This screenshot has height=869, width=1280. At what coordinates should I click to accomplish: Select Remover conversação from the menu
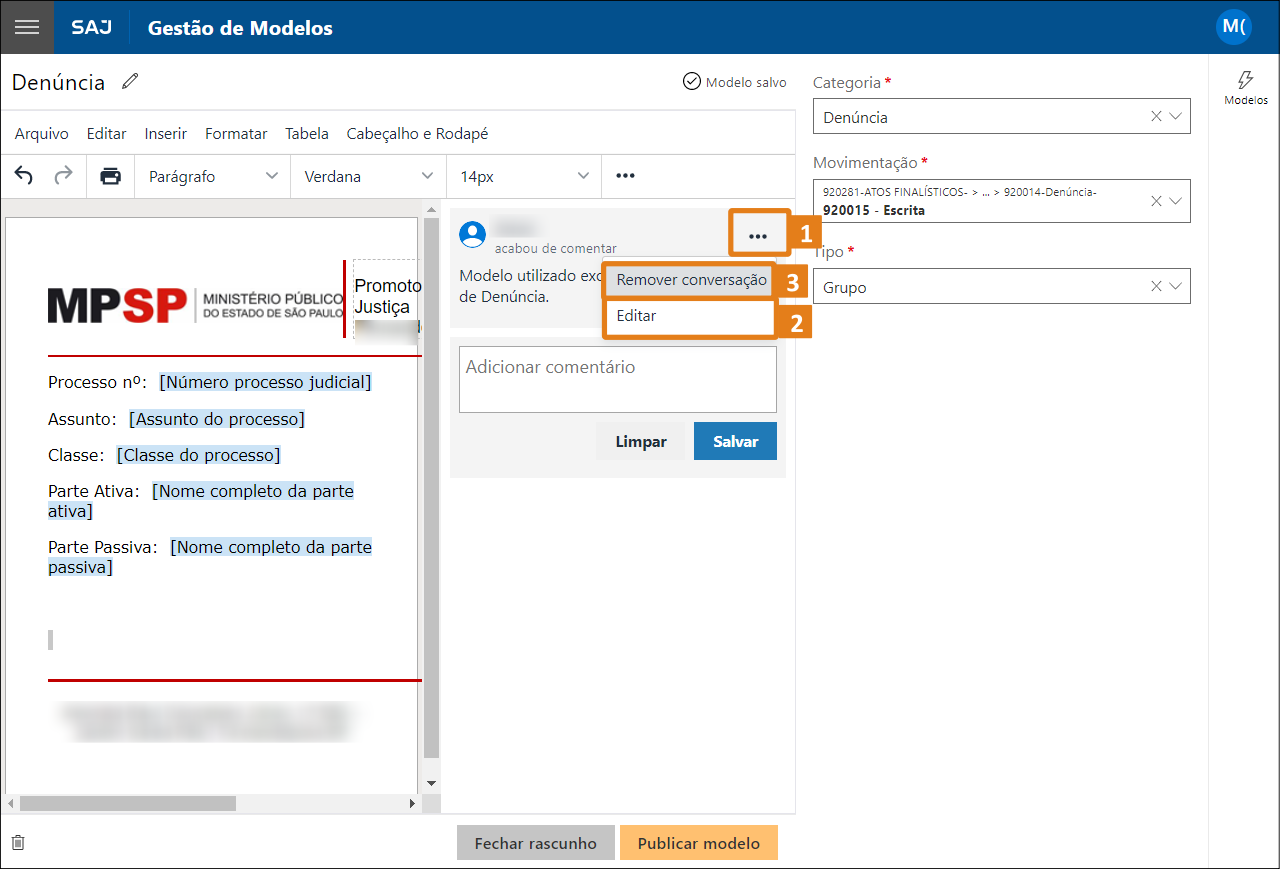tap(691, 280)
